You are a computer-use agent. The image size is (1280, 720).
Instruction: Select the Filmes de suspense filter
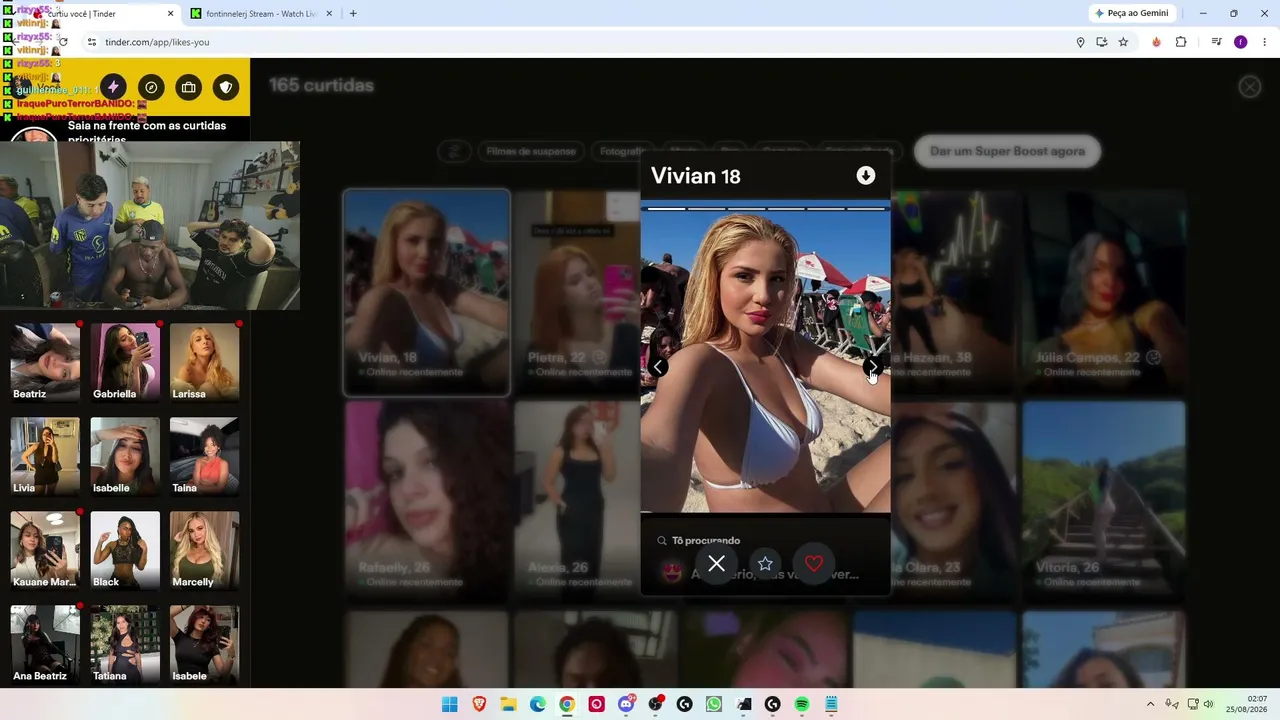(x=531, y=151)
